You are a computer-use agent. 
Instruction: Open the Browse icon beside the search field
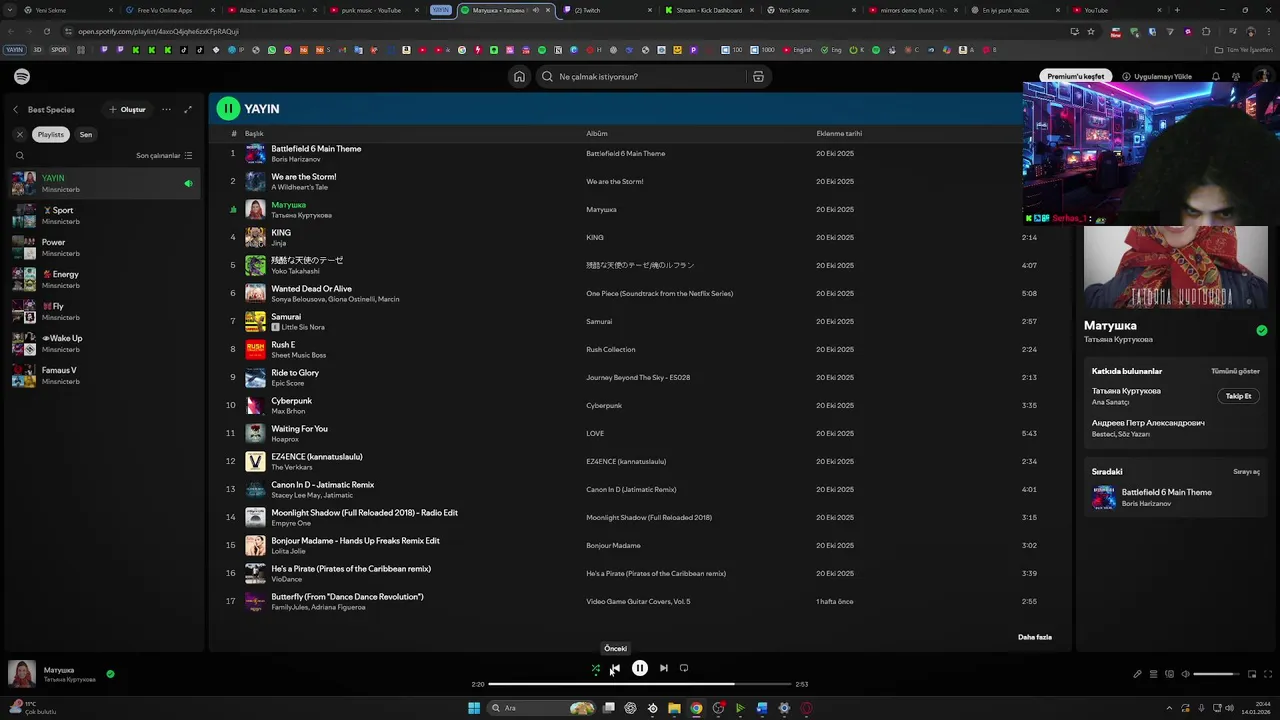[x=758, y=77]
